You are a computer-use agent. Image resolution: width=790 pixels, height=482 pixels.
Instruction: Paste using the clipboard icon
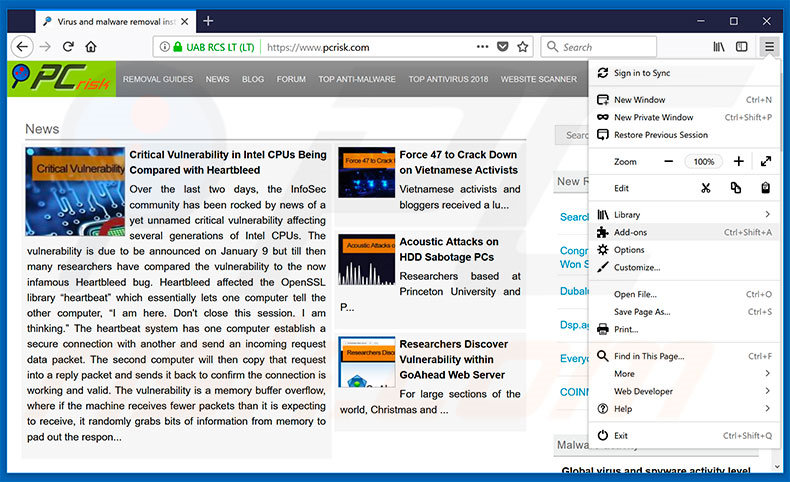pos(765,188)
